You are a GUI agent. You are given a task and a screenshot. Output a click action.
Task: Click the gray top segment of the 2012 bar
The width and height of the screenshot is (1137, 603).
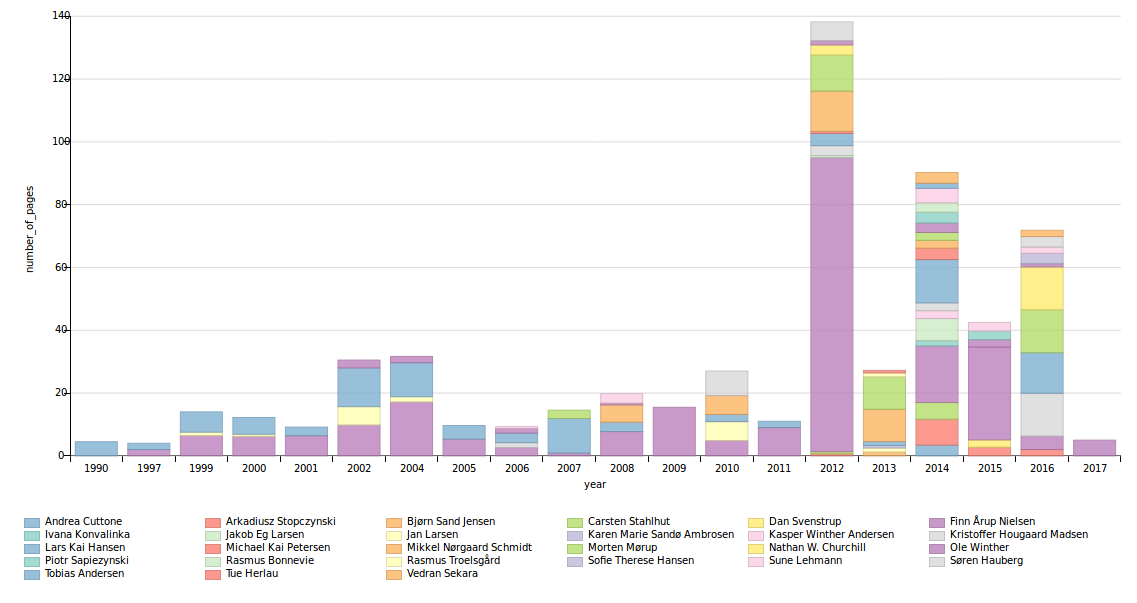(832, 31)
